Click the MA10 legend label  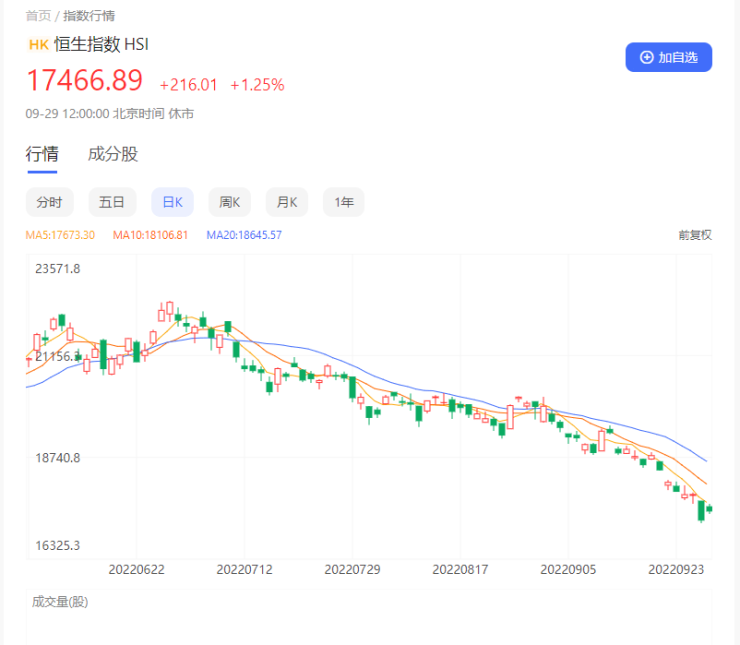click(x=150, y=235)
